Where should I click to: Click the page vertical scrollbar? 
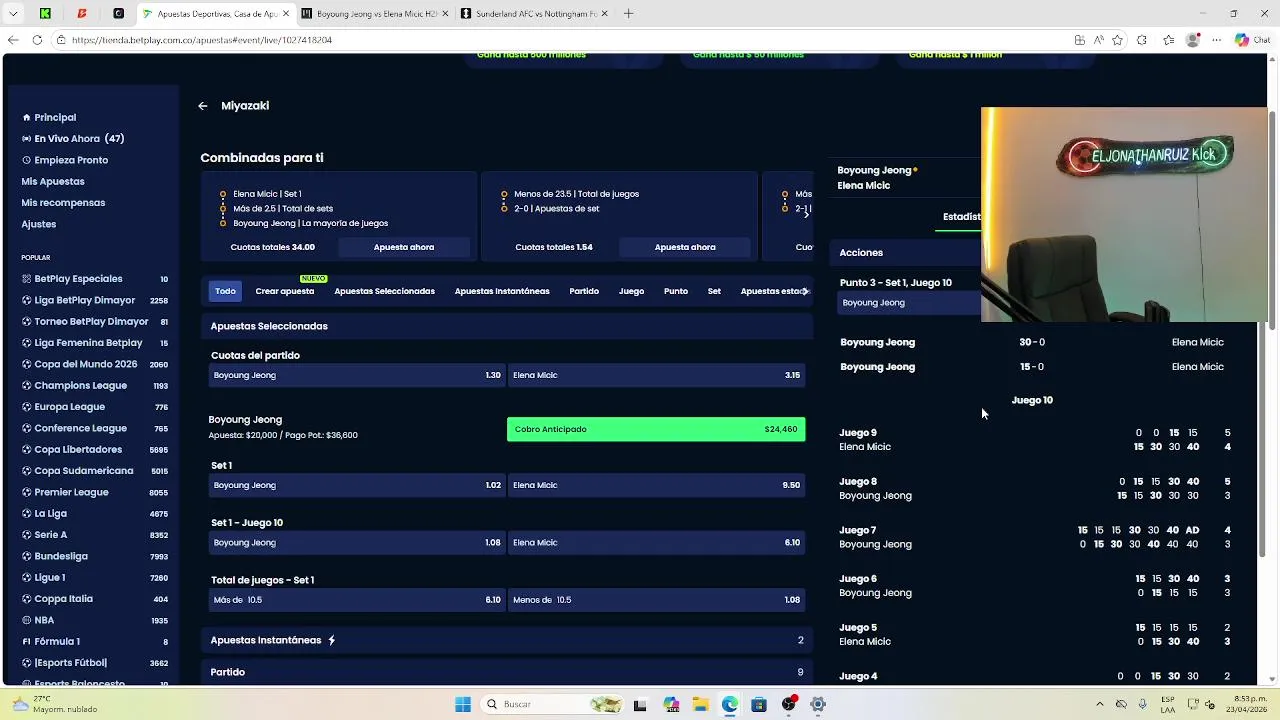click(x=1272, y=218)
